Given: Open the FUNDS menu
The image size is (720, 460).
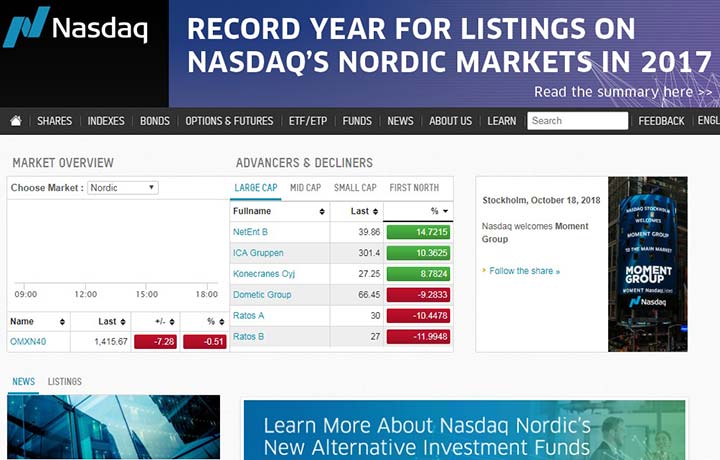Looking at the screenshot, I should (x=357, y=121).
